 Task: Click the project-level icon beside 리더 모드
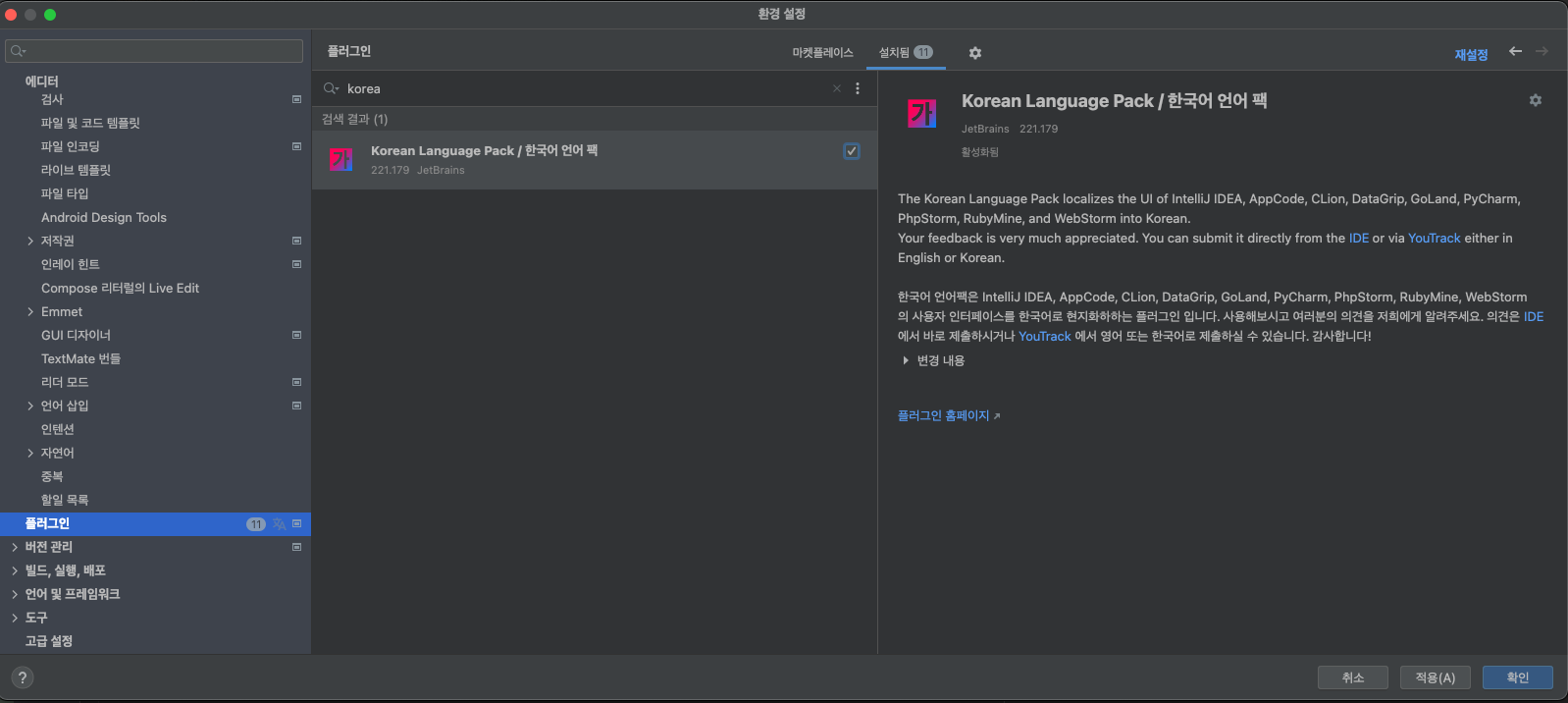pos(296,382)
